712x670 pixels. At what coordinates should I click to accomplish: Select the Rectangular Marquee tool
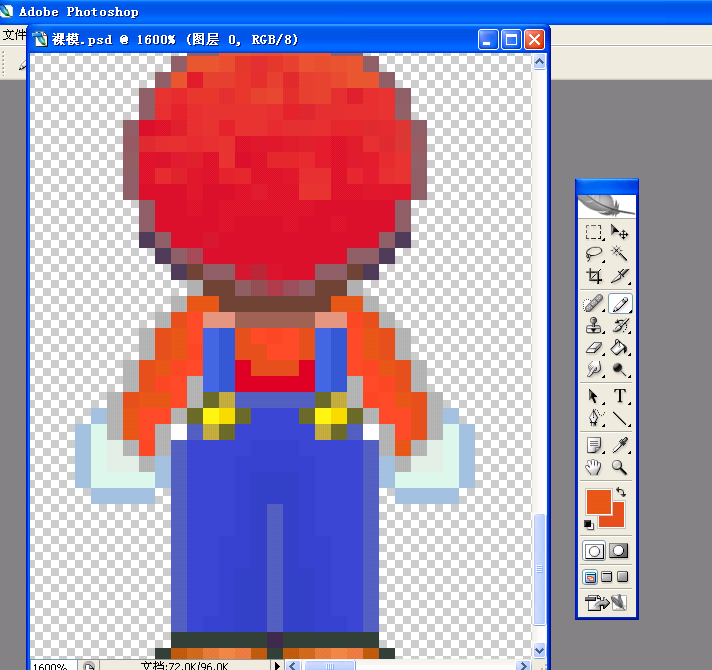pos(593,232)
